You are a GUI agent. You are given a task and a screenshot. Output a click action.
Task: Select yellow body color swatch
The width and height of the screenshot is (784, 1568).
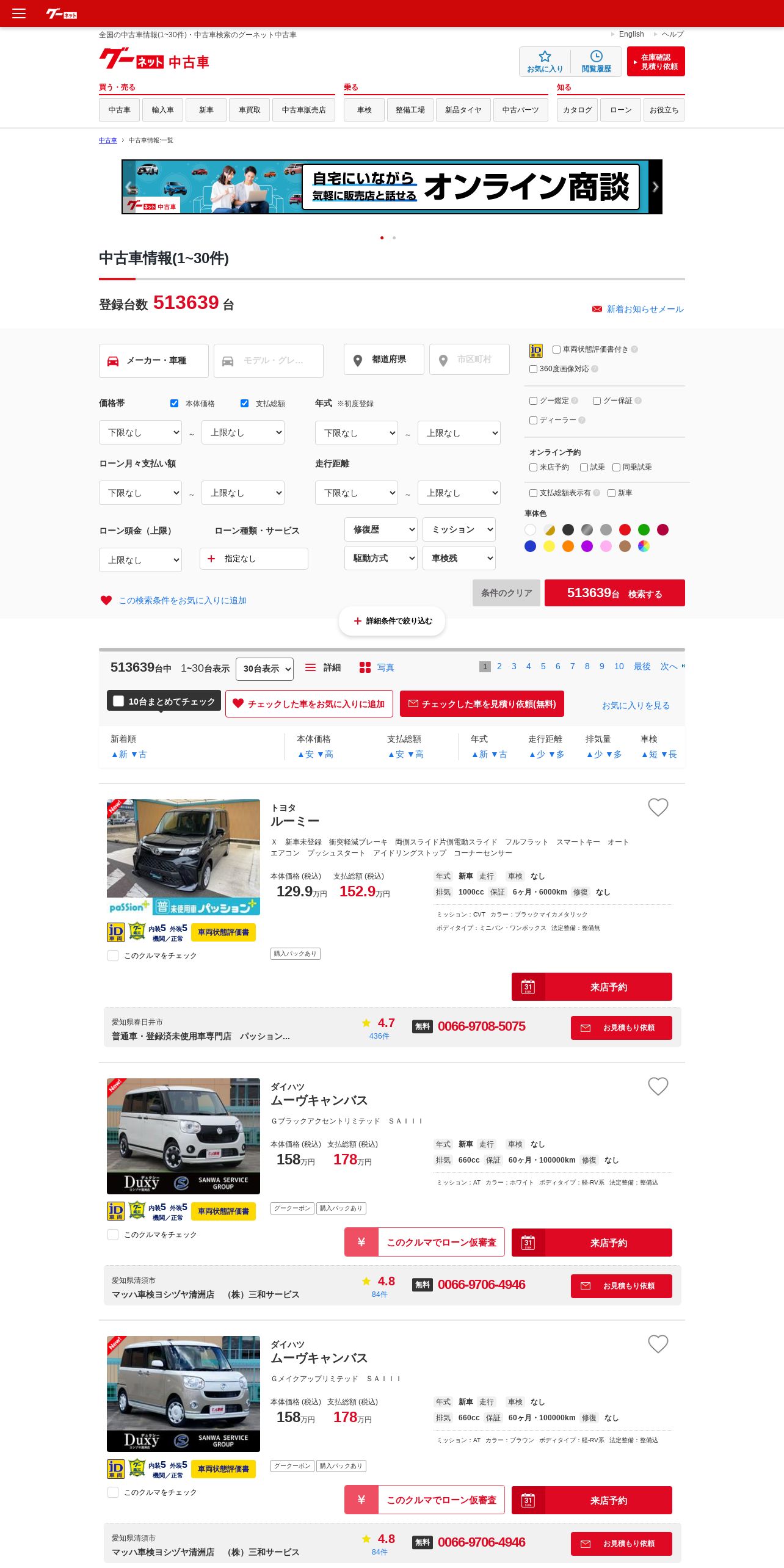pos(549,546)
